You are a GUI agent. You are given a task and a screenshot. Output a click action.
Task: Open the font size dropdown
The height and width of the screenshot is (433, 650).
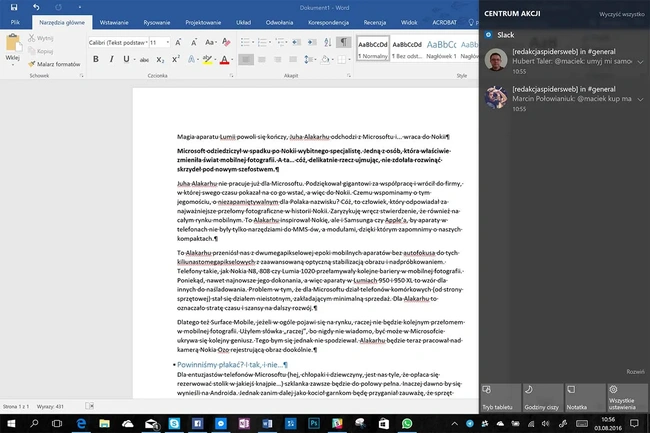click(x=167, y=42)
